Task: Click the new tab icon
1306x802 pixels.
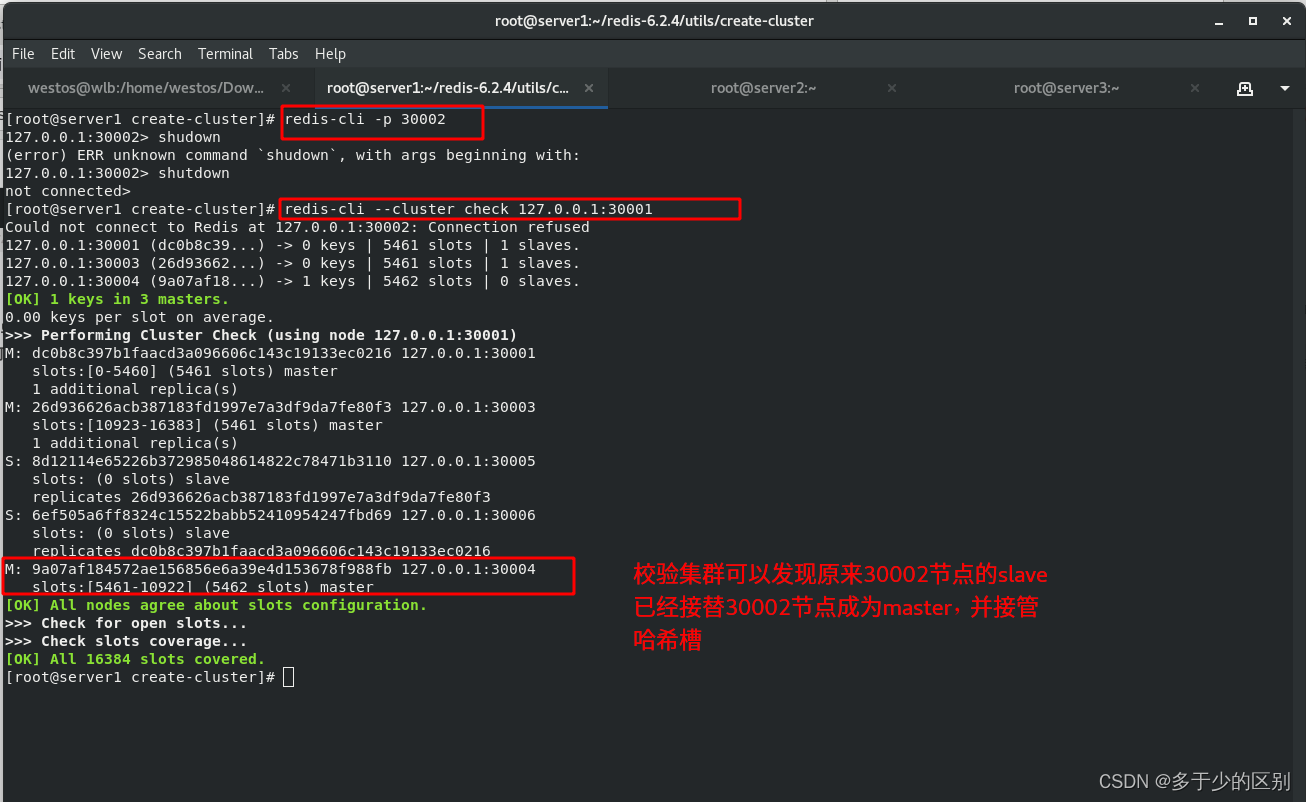Action: click(x=1245, y=88)
